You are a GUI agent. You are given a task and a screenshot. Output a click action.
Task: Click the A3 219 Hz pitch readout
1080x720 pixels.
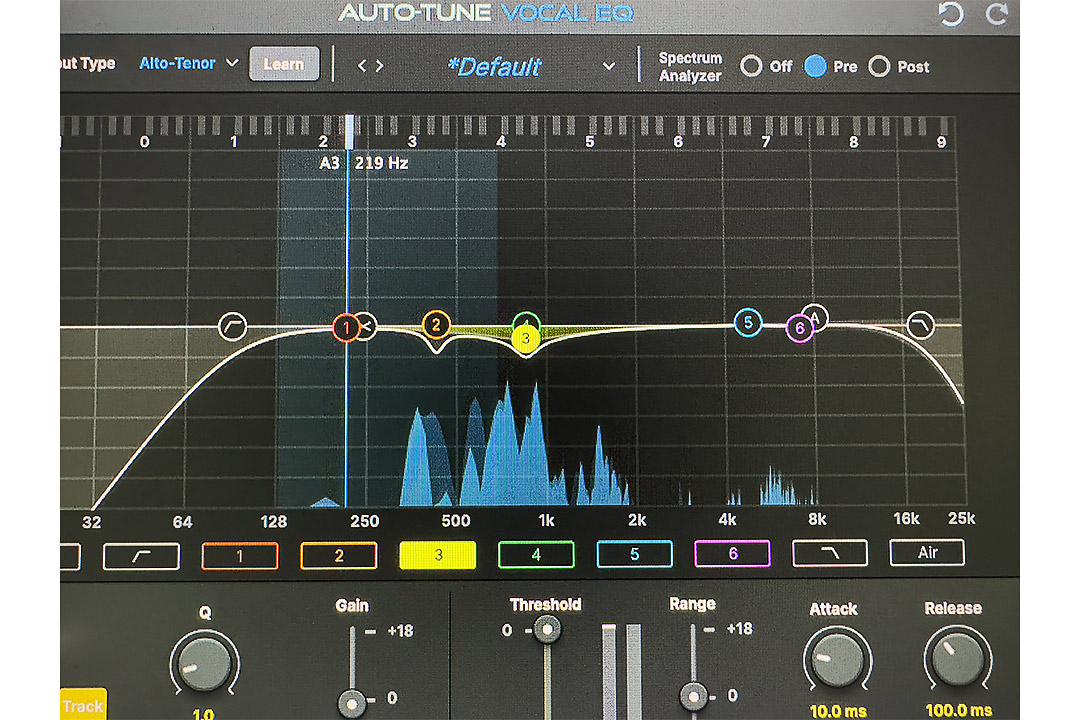click(364, 163)
